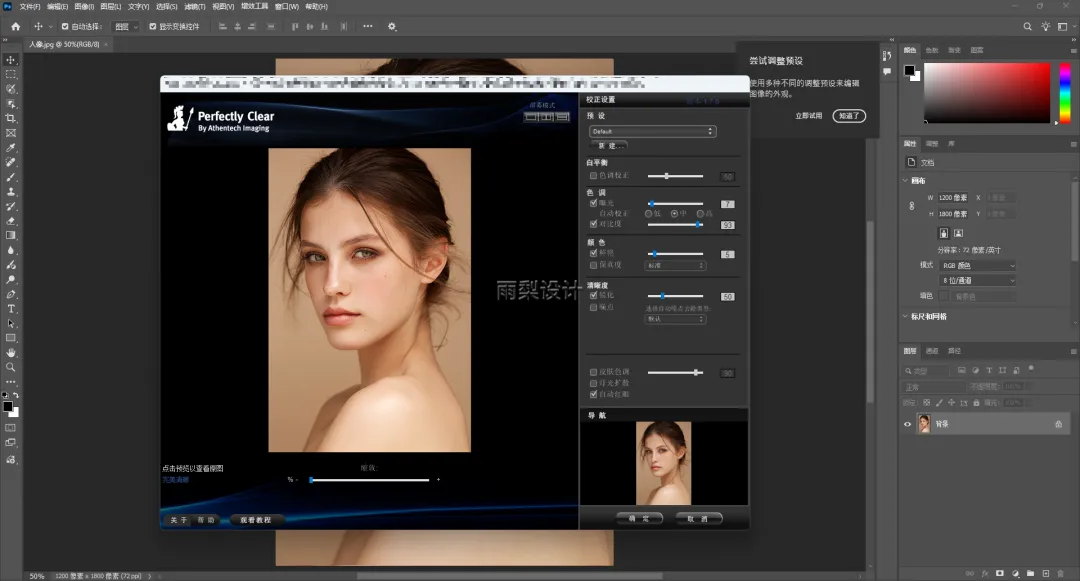Select the Crop tool
Image resolution: width=1080 pixels, height=581 pixels.
[x=11, y=118]
